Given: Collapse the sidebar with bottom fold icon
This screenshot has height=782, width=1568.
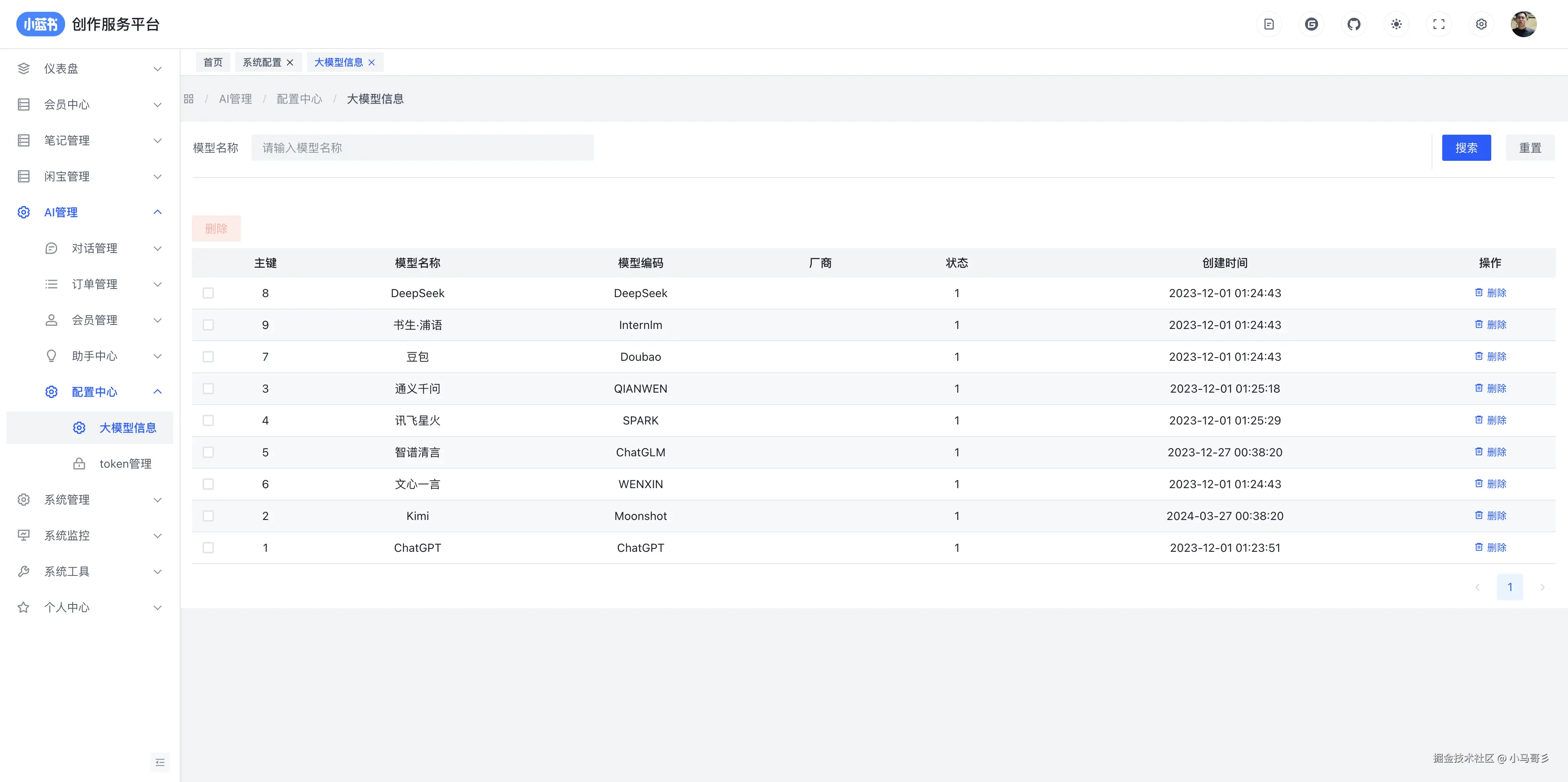Looking at the screenshot, I should 160,762.
